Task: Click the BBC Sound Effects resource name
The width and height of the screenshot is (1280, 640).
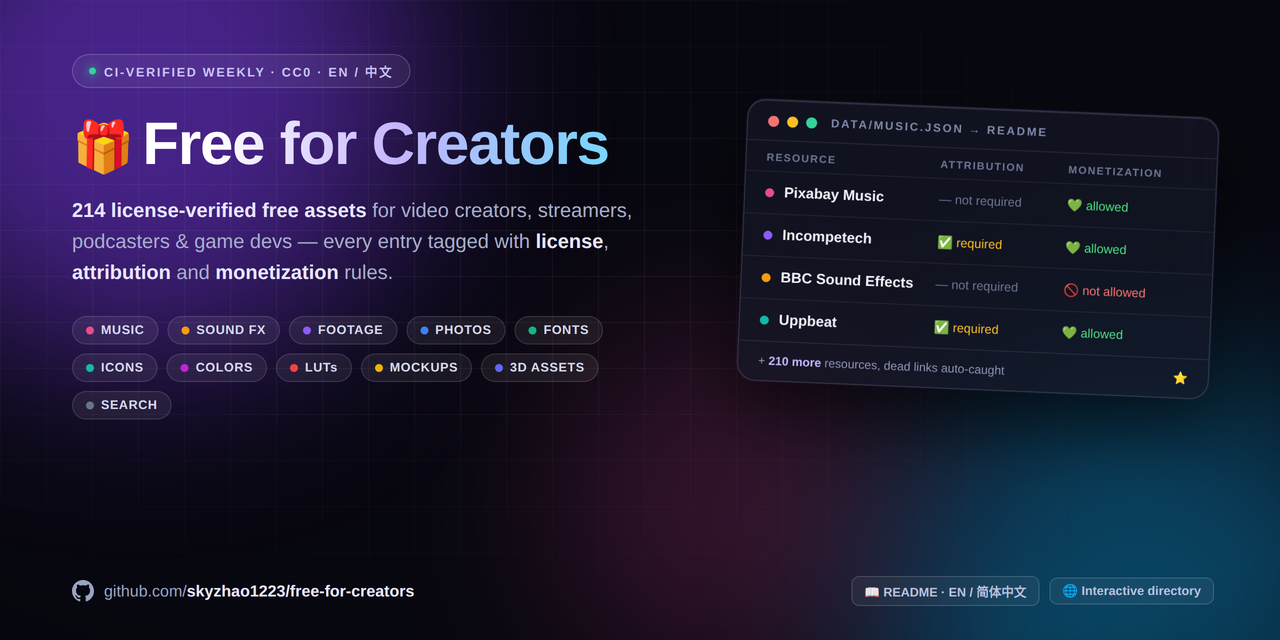Action: click(x=847, y=280)
